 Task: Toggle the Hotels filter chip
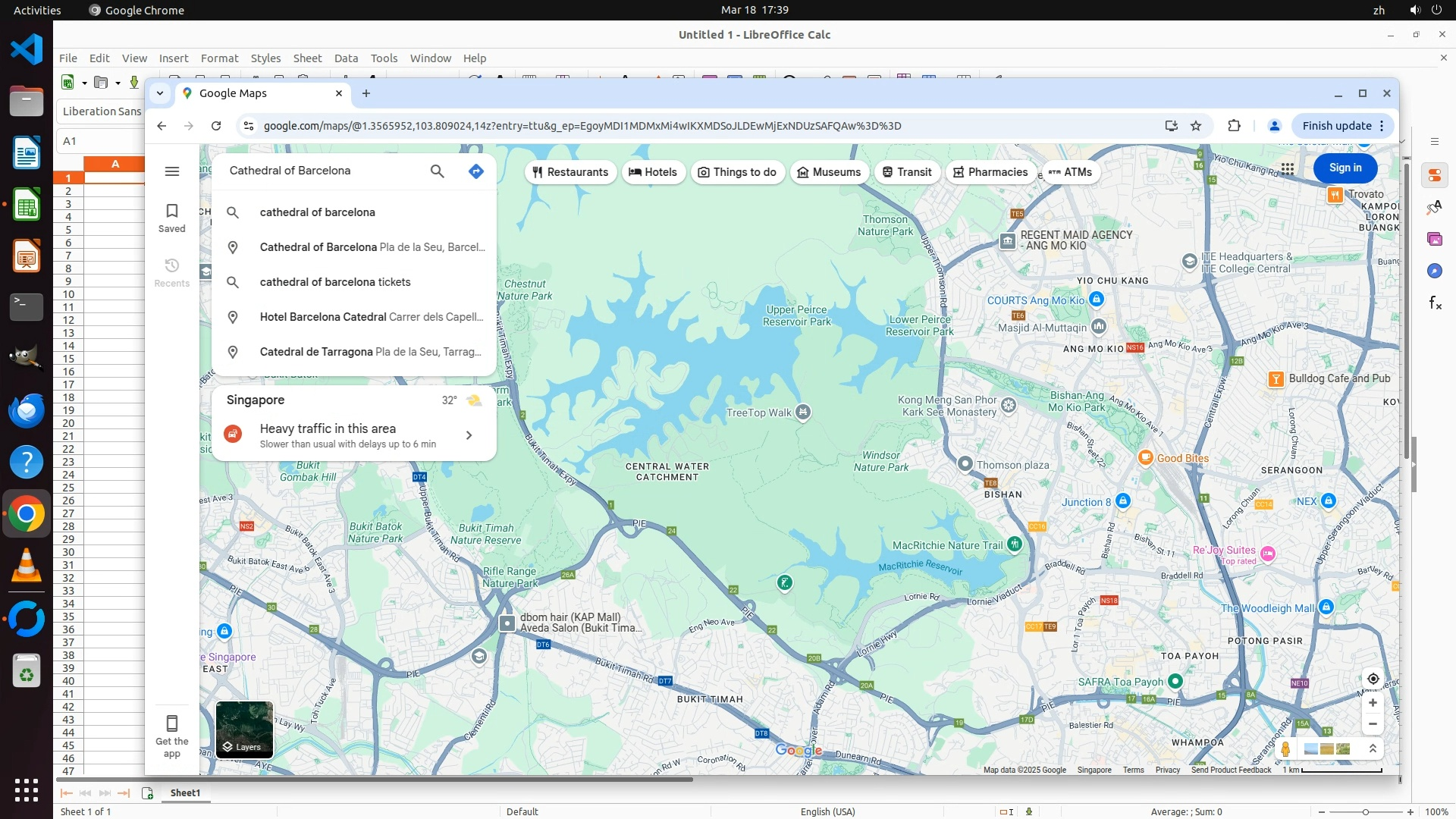[x=653, y=172]
